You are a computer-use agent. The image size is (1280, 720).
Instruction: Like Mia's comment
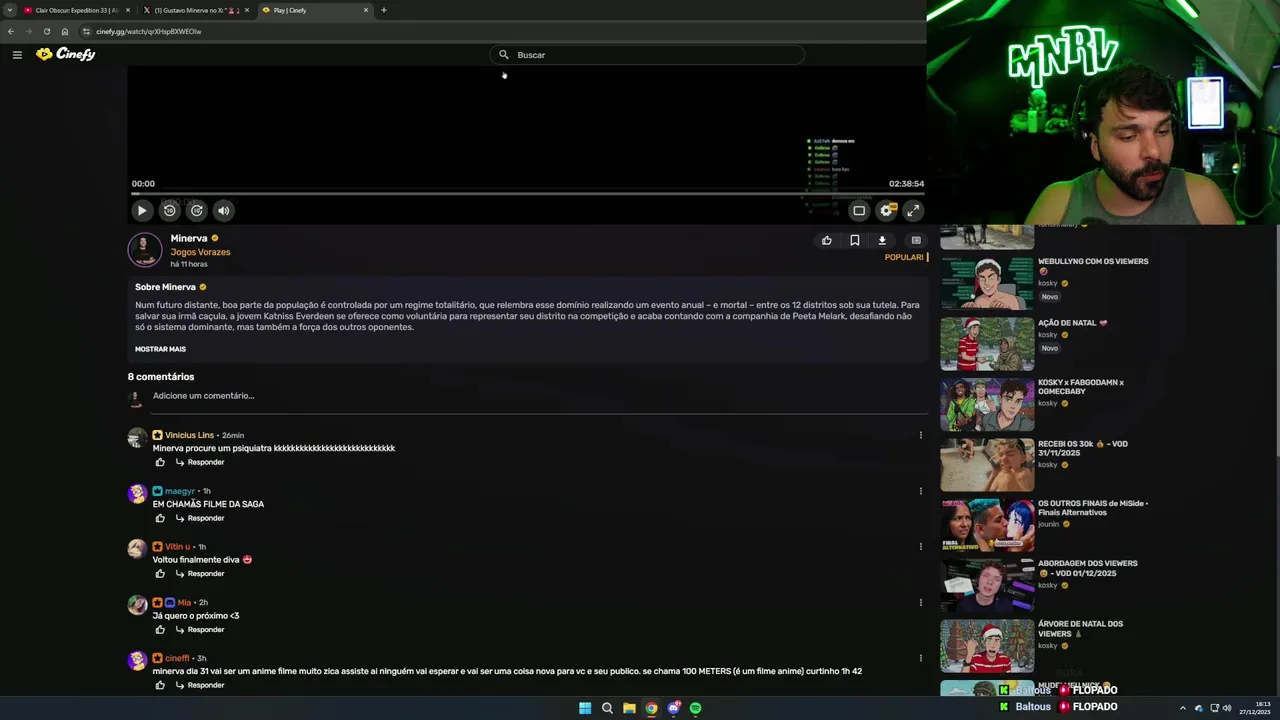pyautogui.click(x=160, y=629)
